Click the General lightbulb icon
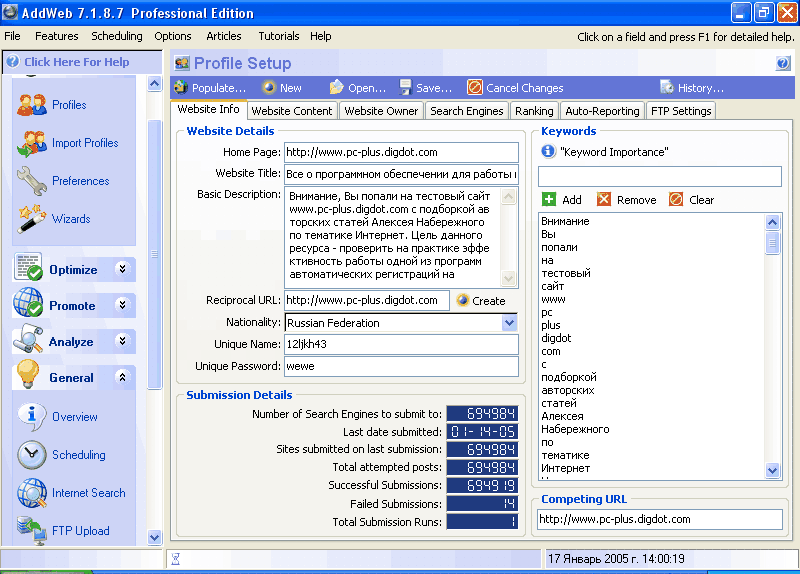This screenshot has width=800, height=574. tap(28, 374)
